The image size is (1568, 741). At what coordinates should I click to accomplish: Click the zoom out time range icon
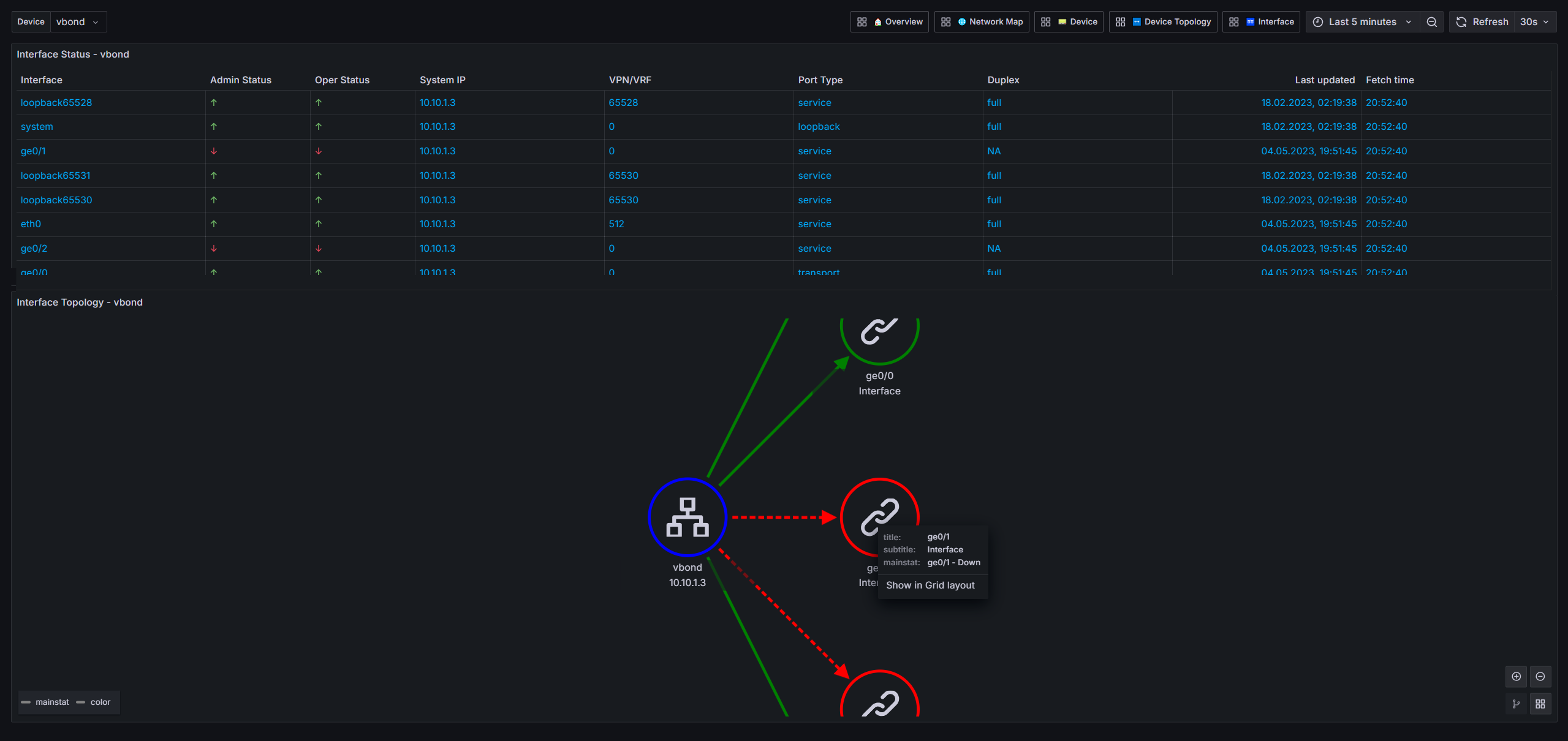1431,22
